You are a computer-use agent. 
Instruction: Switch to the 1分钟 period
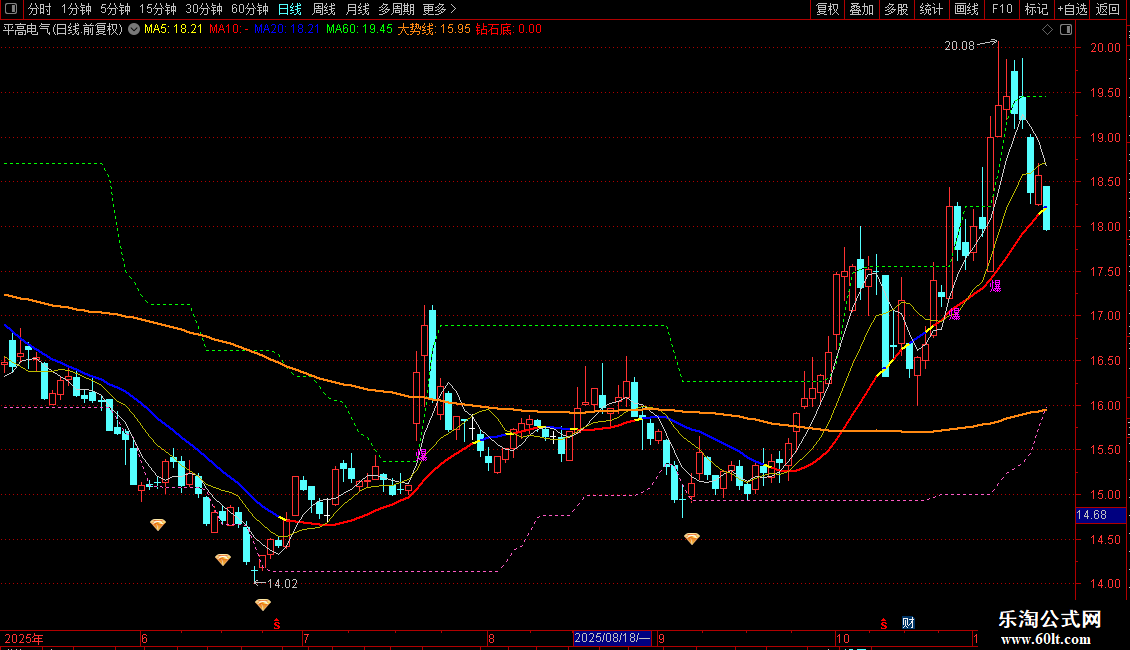tap(76, 9)
